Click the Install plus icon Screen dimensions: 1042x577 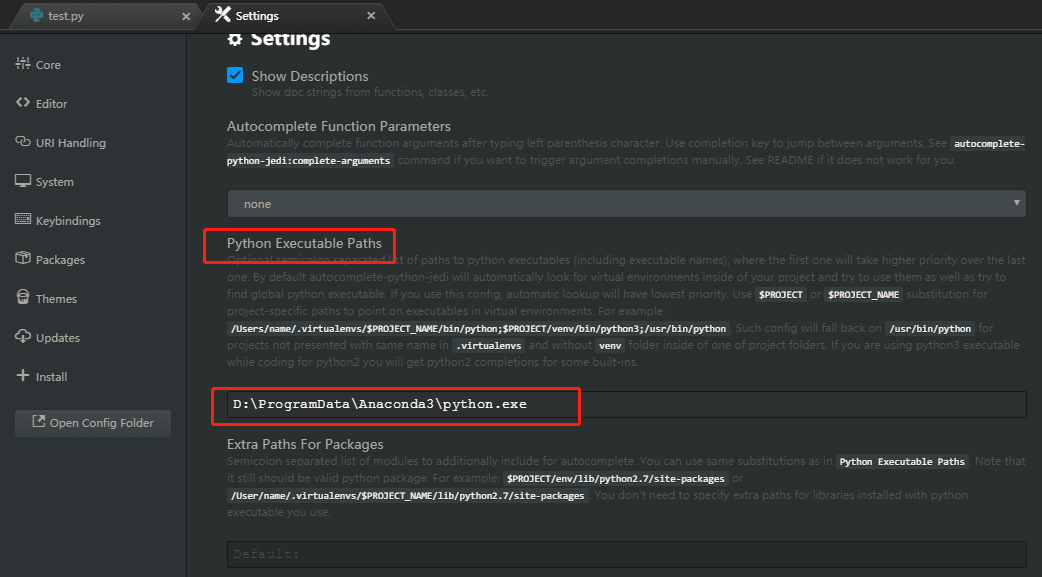click(23, 376)
